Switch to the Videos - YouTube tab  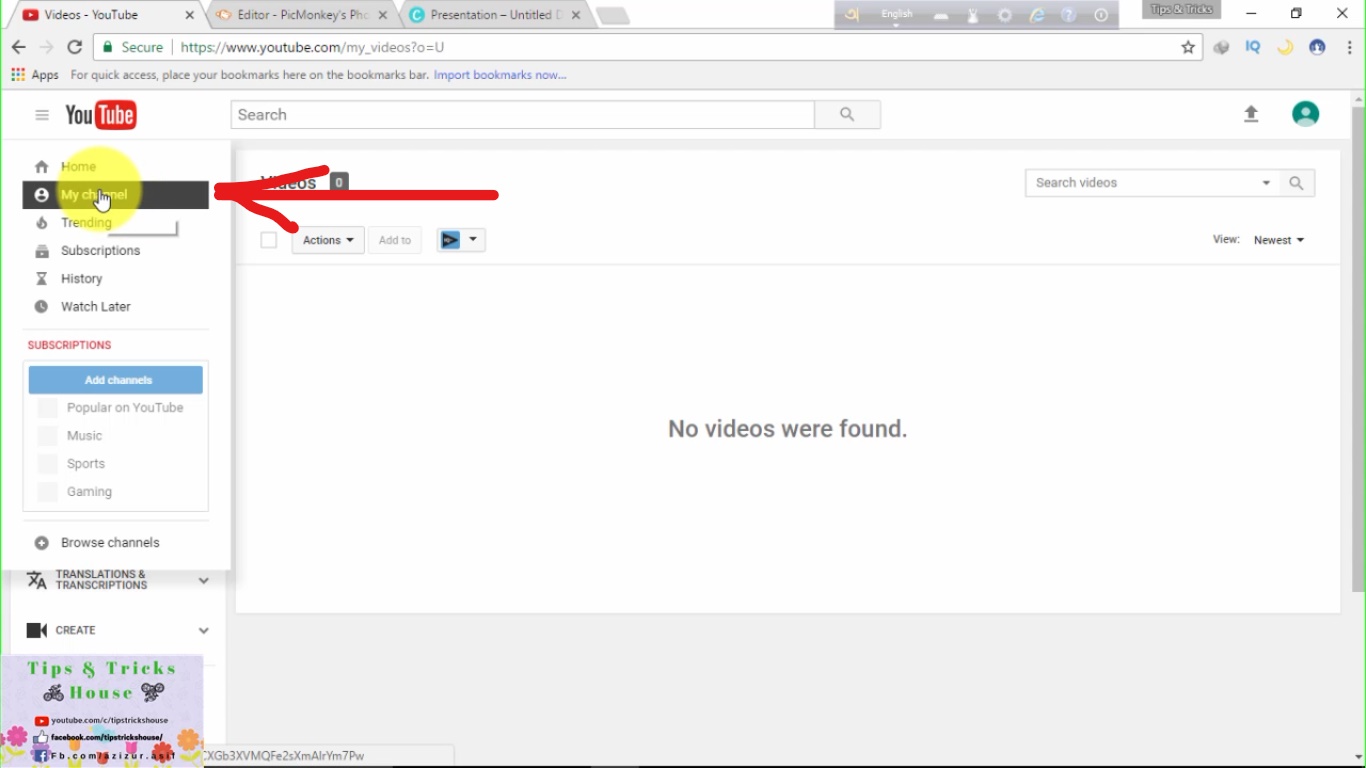pos(104,15)
